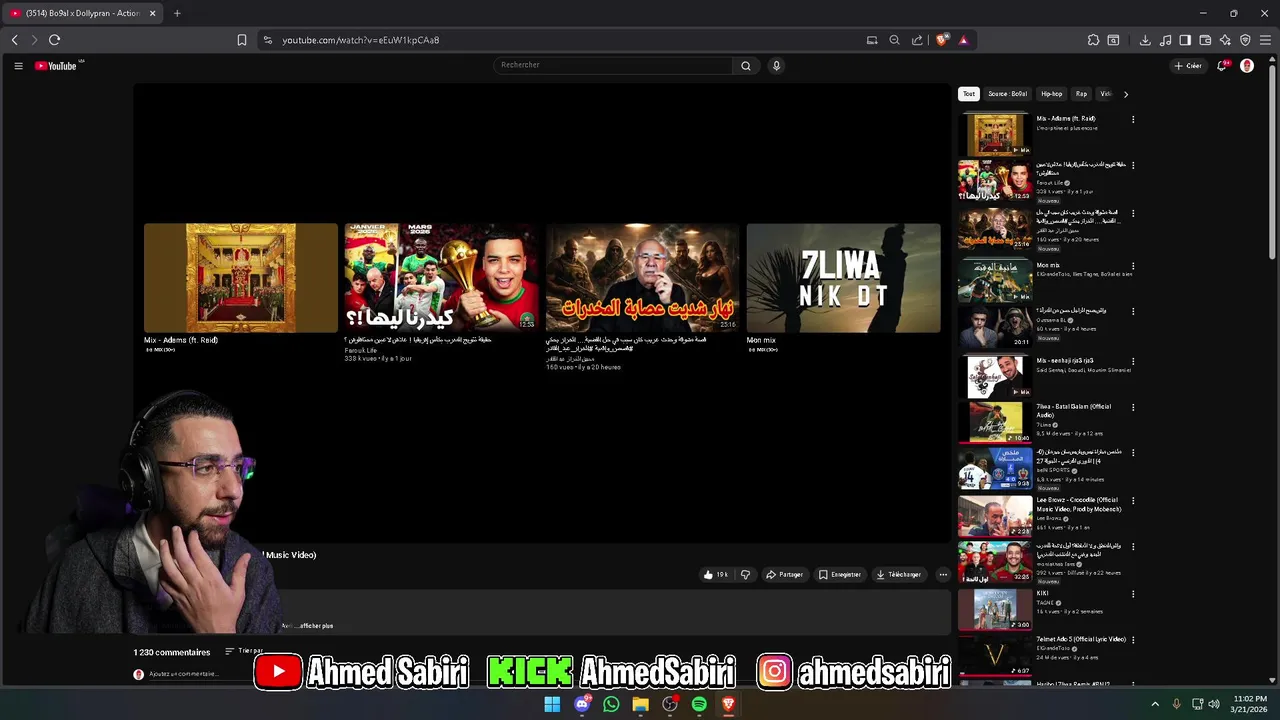This screenshot has height=720, width=1280.
Task: Select the Hip-hop filter chip
Action: point(1051,94)
